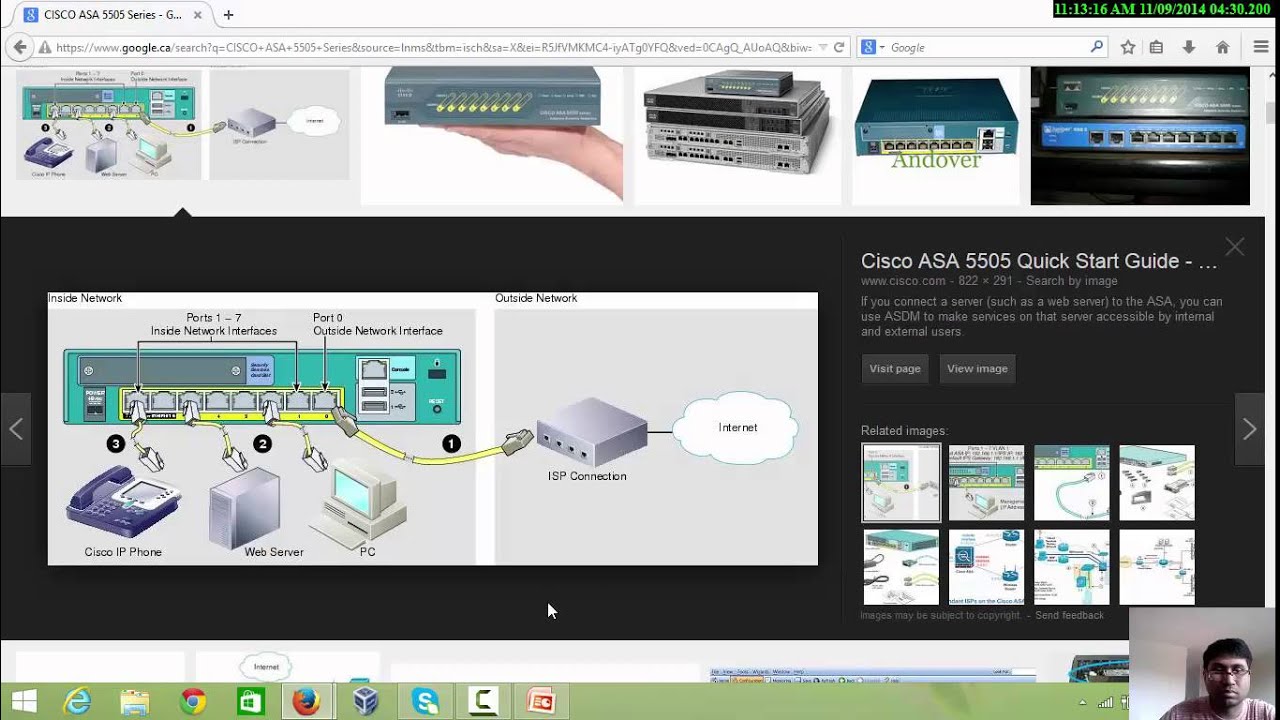Image resolution: width=1280 pixels, height=720 pixels.
Task: Show previous image with left arrow
Action: pos(16,429)
